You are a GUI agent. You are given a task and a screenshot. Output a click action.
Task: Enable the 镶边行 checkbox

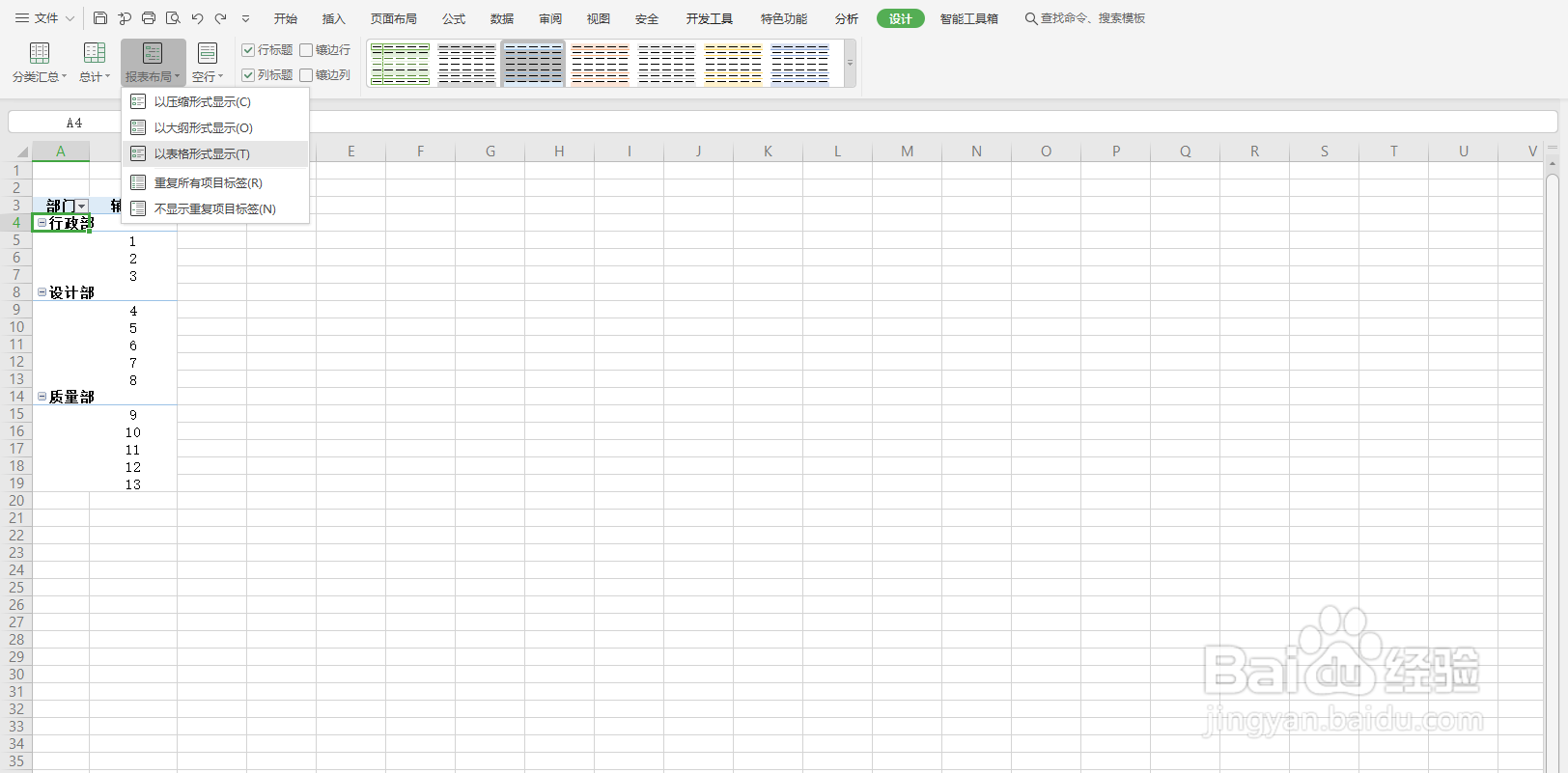click(306, 50)
